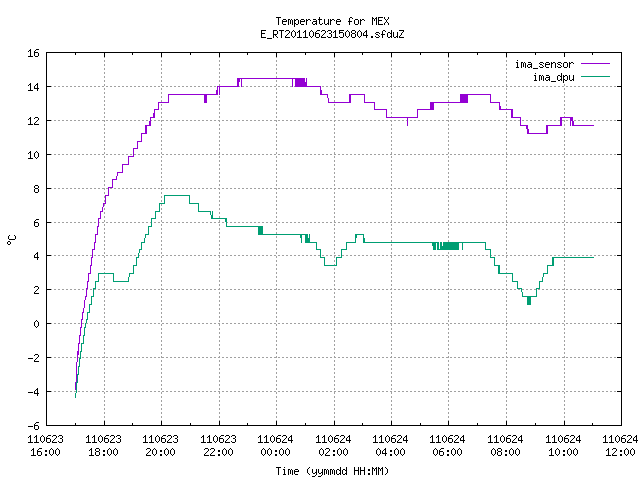Screen dimensions: 640x480
Task: Click the green ima_dpu legend line sample
Action: pyautogui.click(x=596, y=76)
